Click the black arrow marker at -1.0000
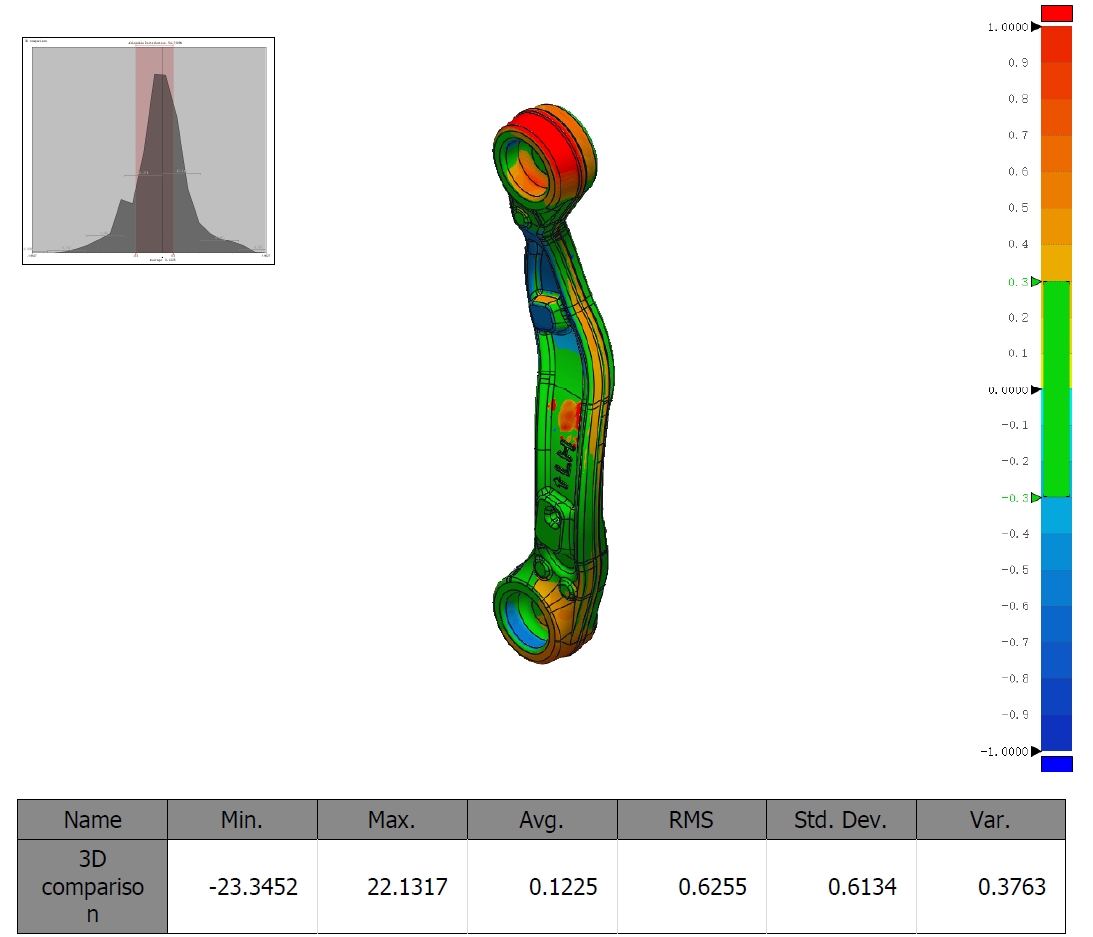Screen dimensions: 1093x937 point(1035,751)
